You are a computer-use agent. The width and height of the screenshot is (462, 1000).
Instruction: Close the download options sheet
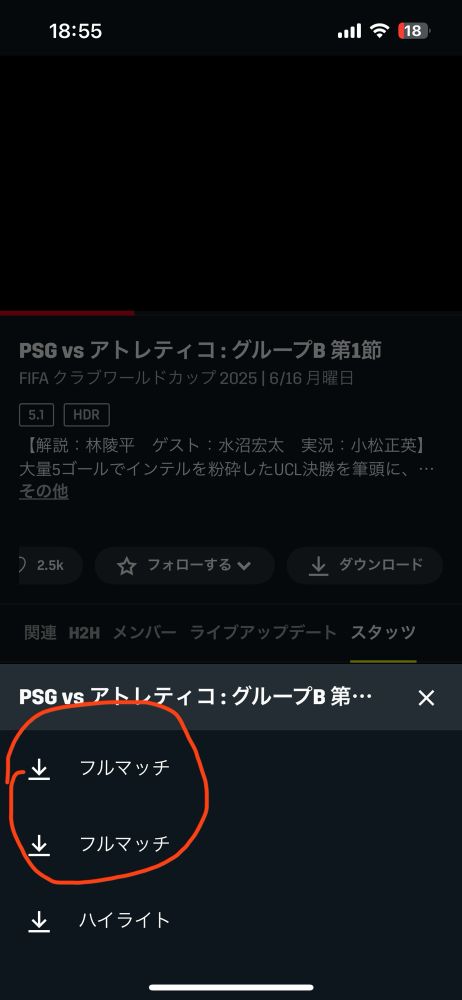point(426,698)
